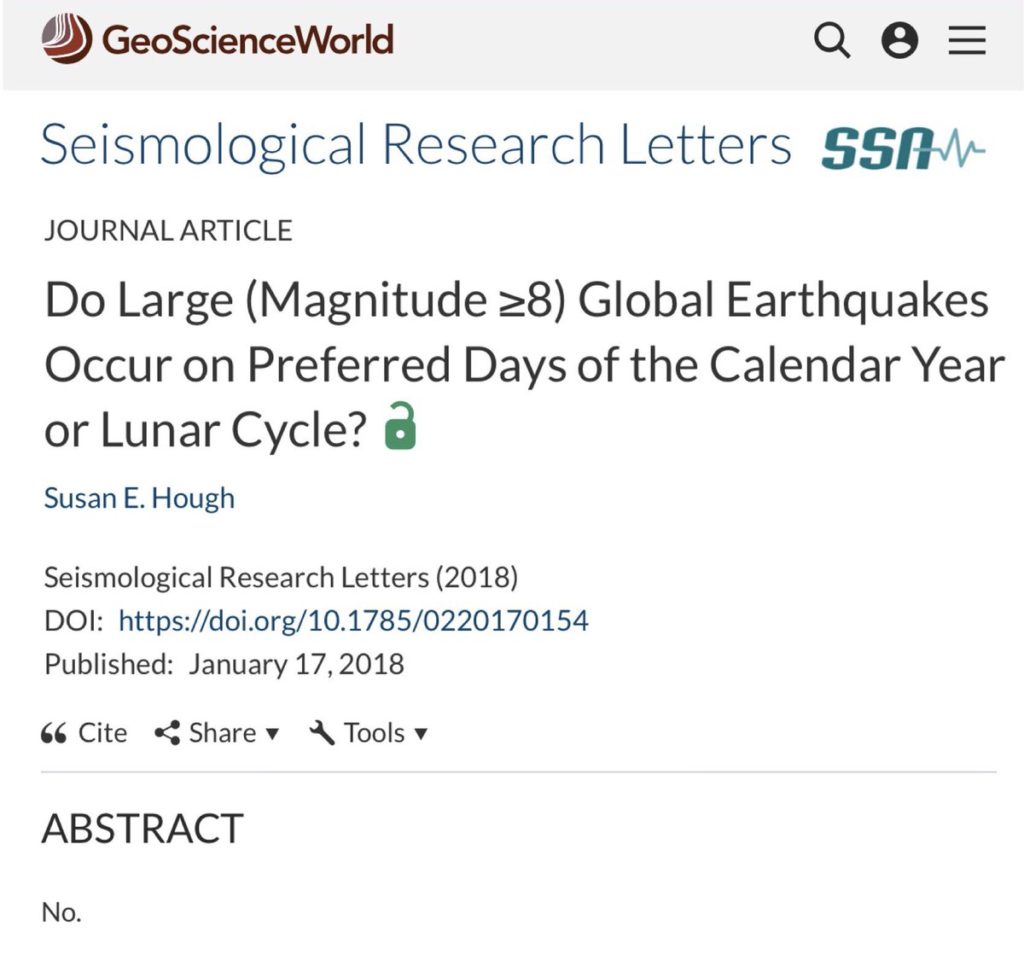Click the article title about Global Earthquakes
Image resolution: width=1024 pixels, height=961 pixels.
pyautogui.click(x=524, y=364)
